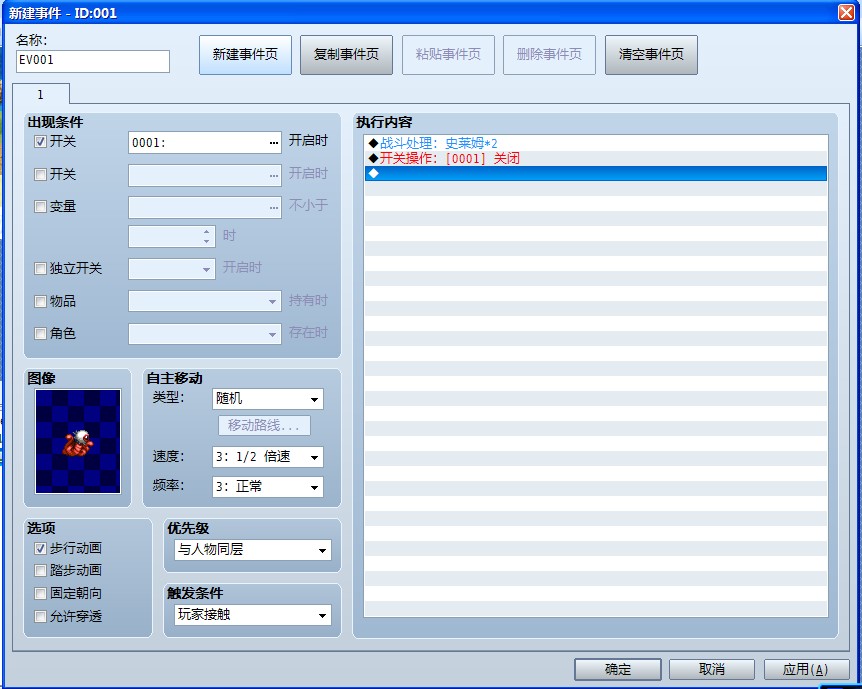
Task: Switch to event page tab 1
Action: [x=41, y=94]
